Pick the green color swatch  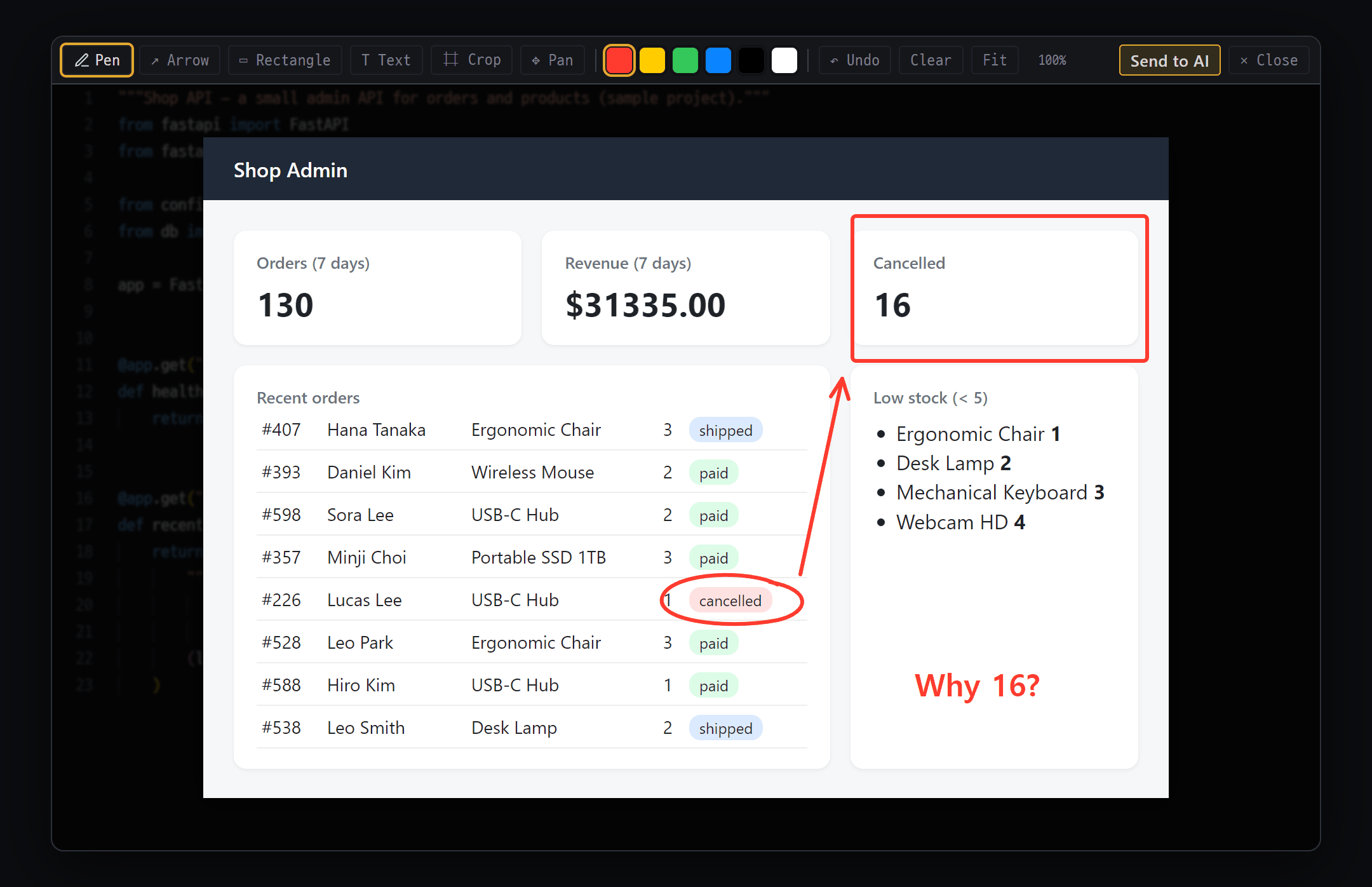coord(685,60)
